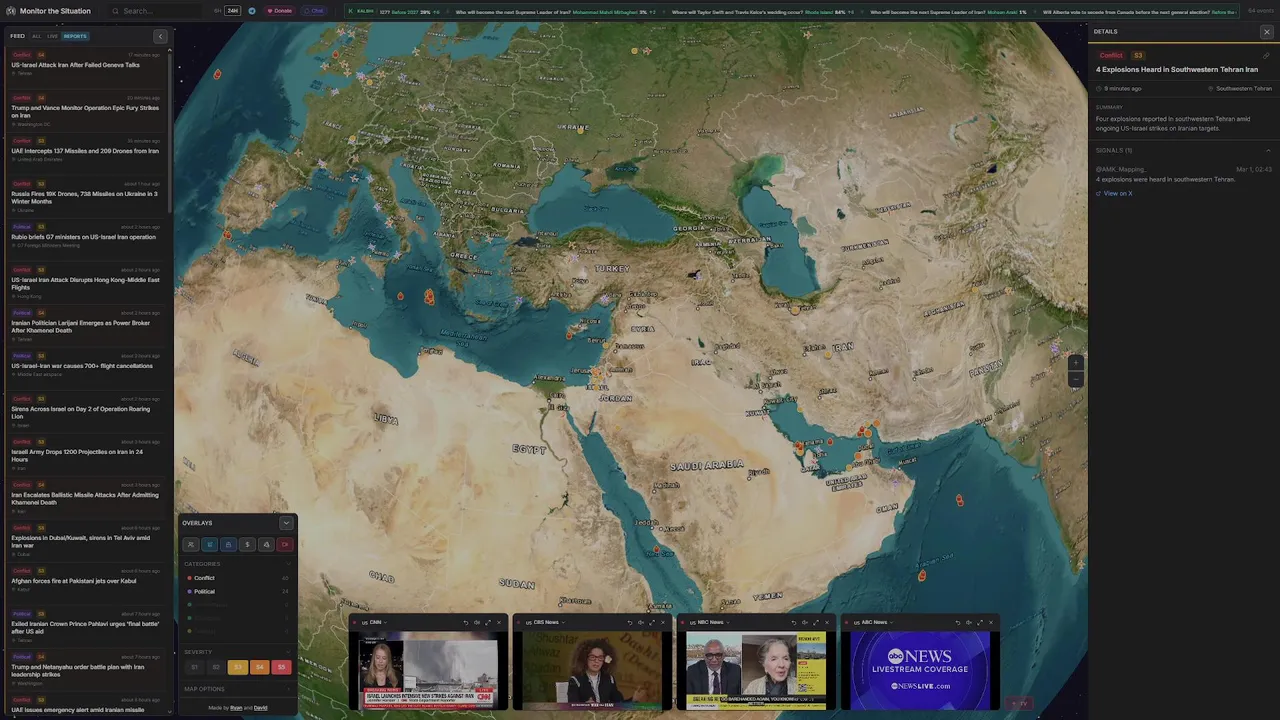Click the Donate button
The image size is (1280, 720).
click(280, 11)
